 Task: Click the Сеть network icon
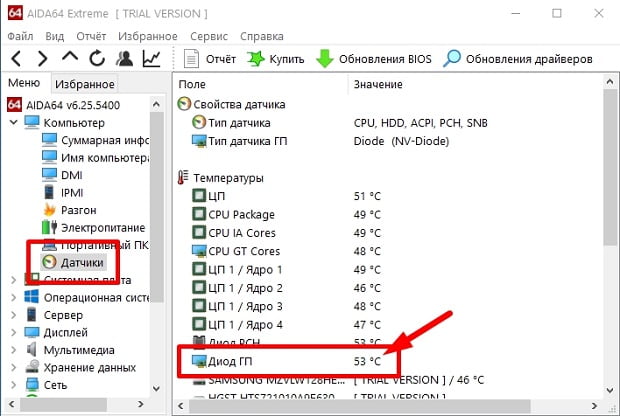(x=32, y=384)
